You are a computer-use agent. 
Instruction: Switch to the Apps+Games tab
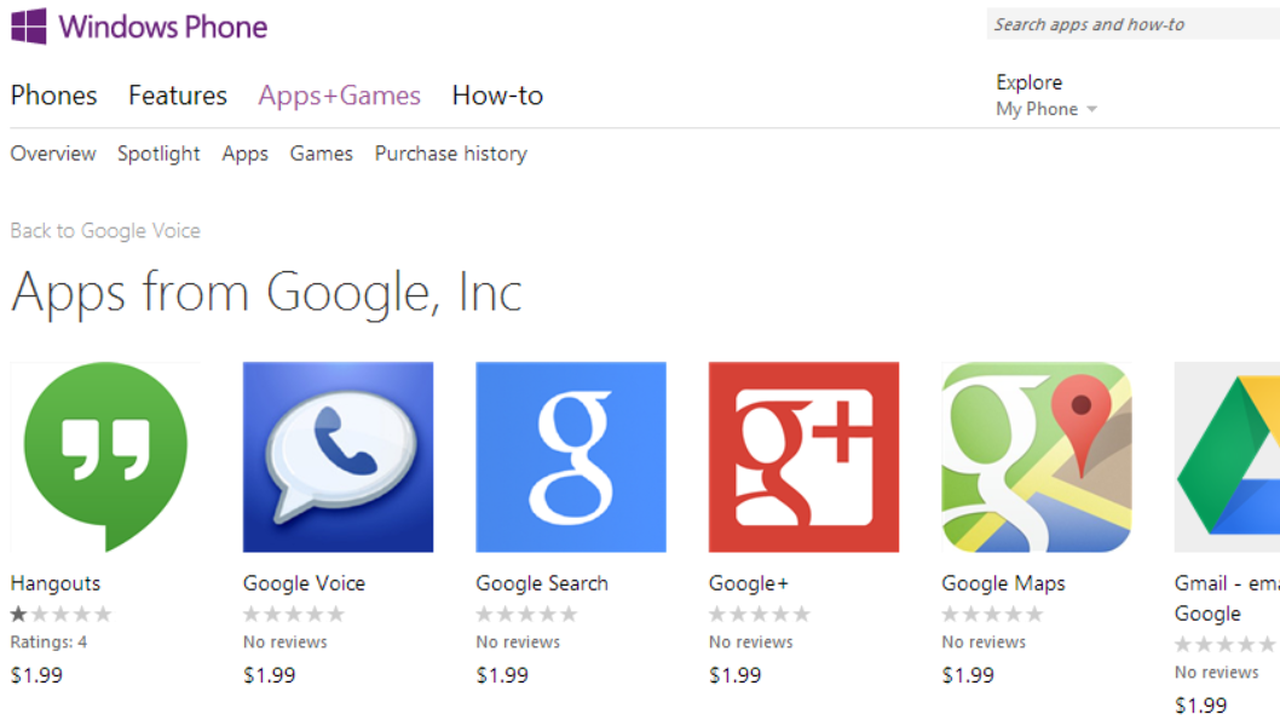point(339,95)
